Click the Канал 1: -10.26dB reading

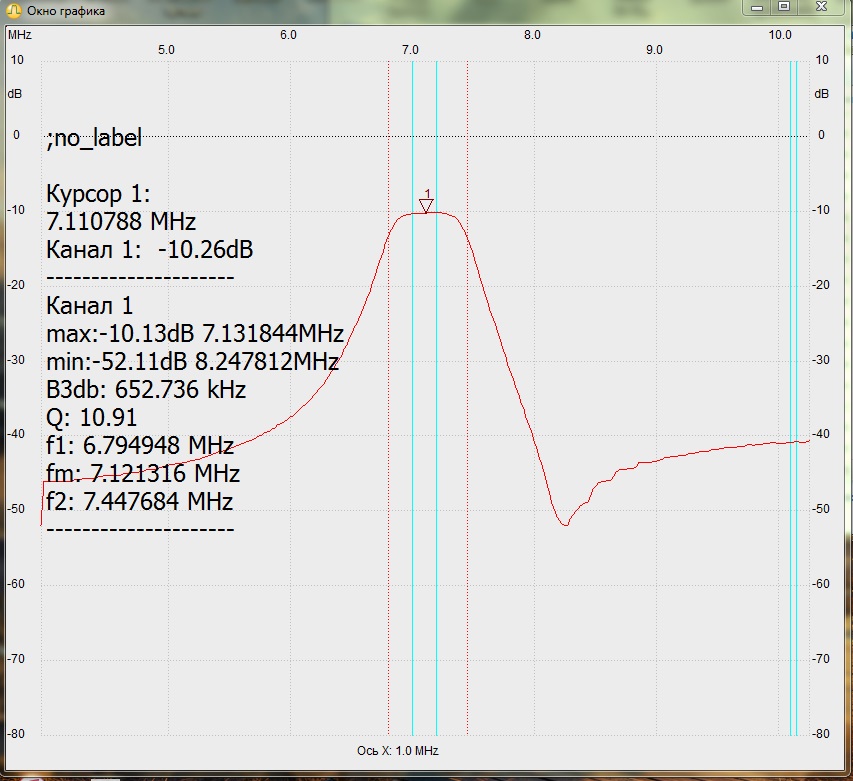point(150,250)
